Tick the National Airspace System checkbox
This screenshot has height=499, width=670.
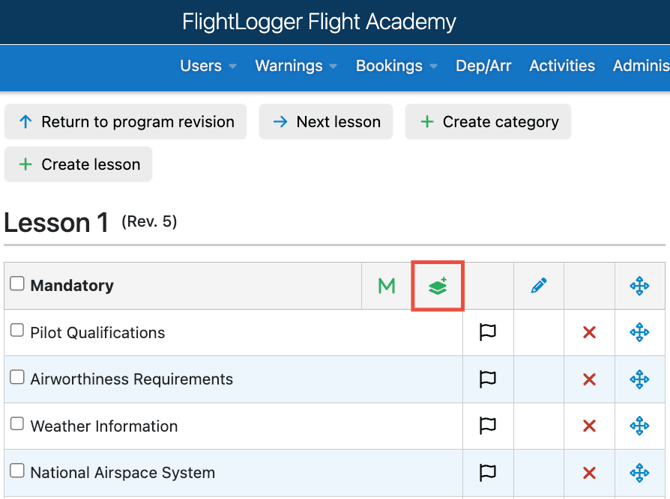[x=17, y=471]
